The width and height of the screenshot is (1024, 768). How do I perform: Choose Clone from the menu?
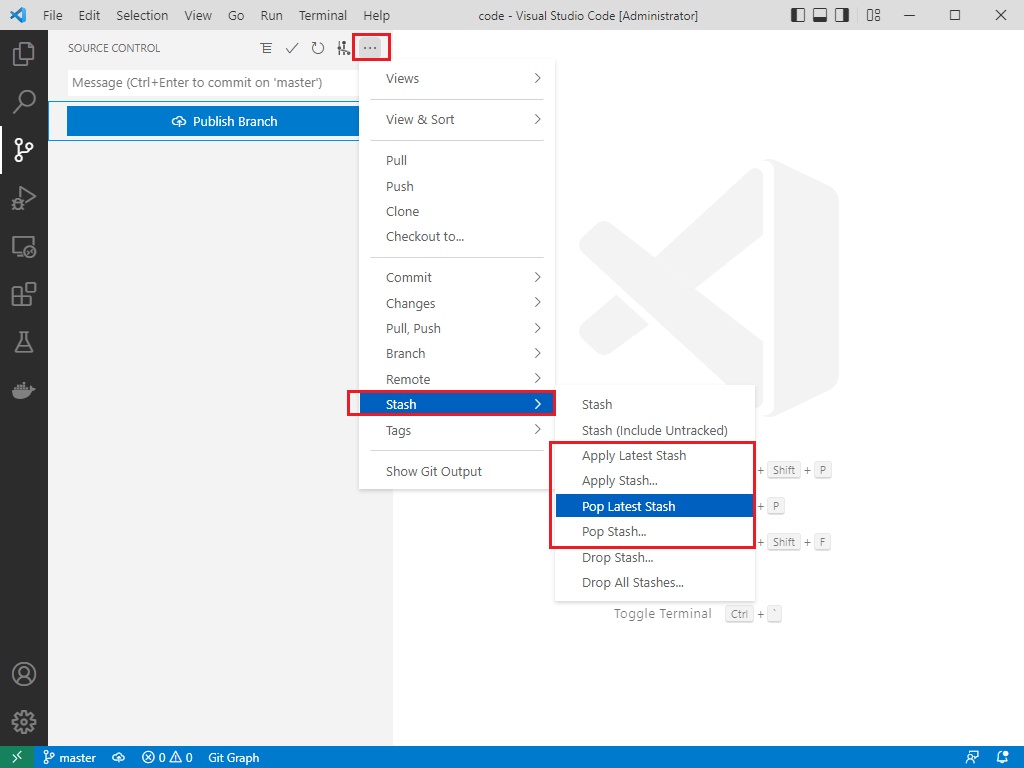(456, 212)
